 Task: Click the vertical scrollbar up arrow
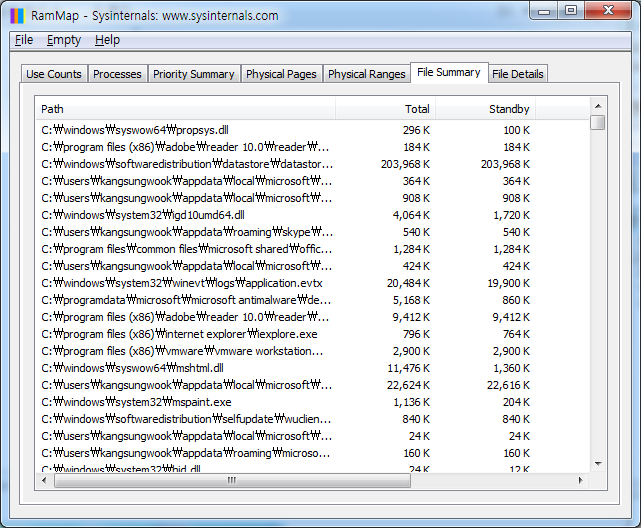[x=598, y=106]
